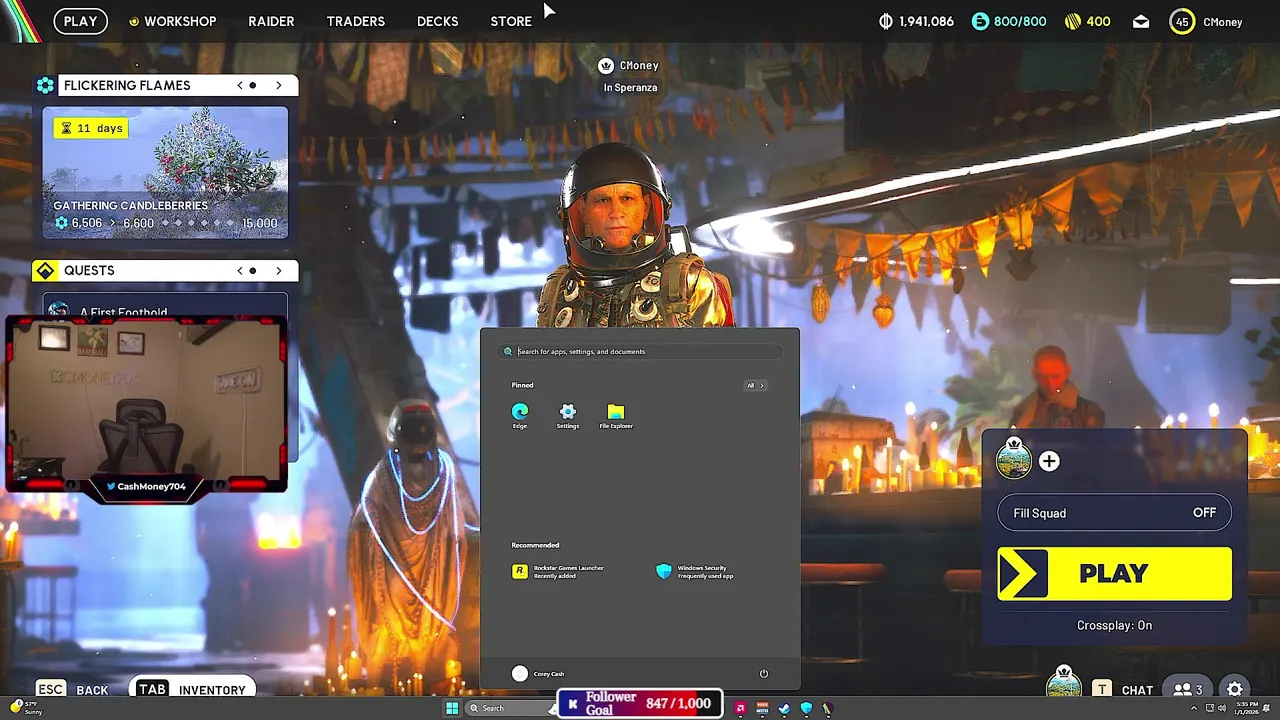
Task: Click the selected map icon in squad panel
Action: click(1014, 461)
